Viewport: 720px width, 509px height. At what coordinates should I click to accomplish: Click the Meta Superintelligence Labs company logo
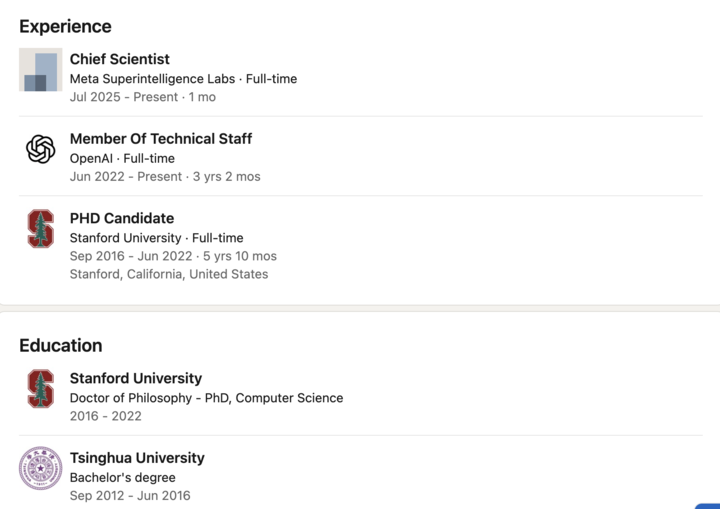click(x=40, y=70)
